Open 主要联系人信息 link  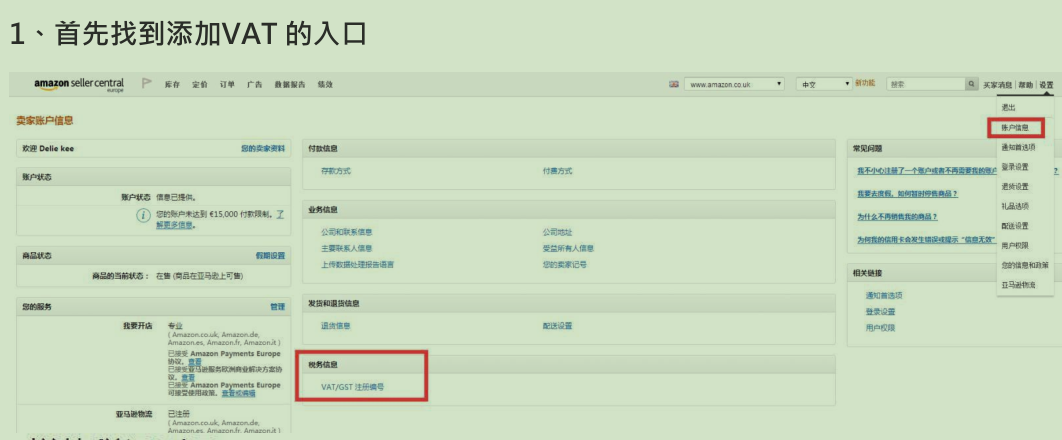click(347, 248)
